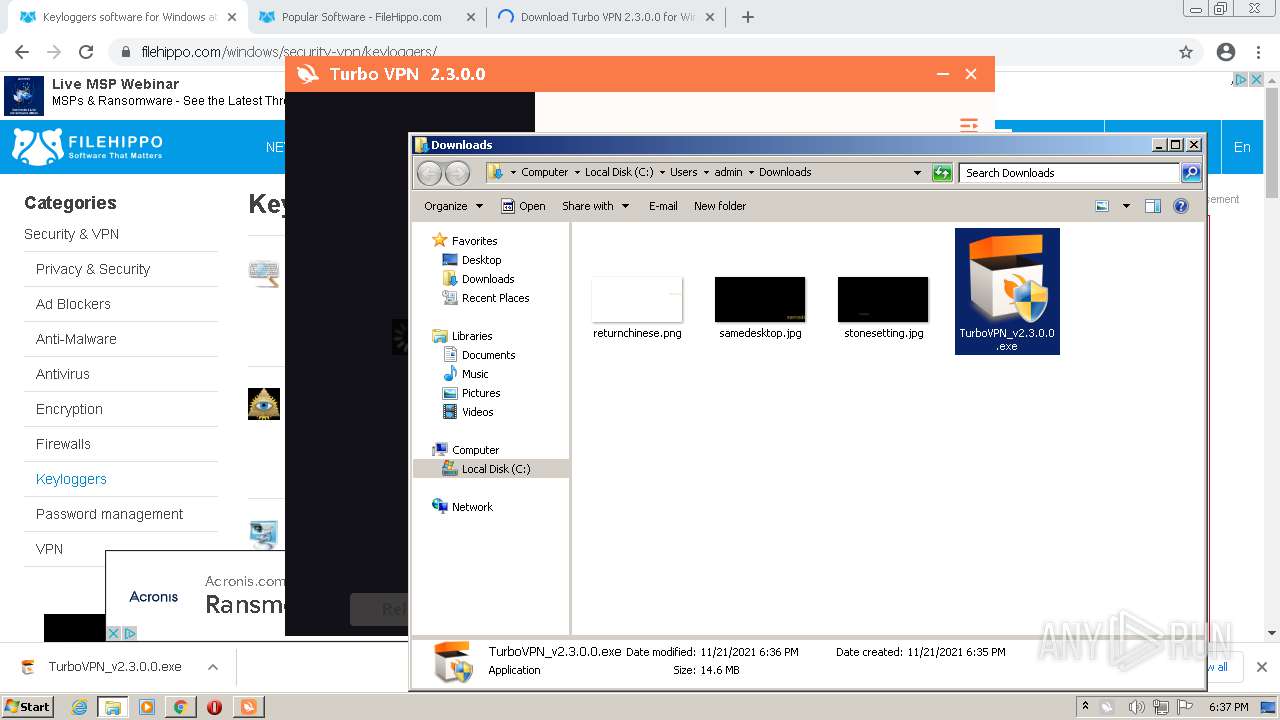The width and height of the screenshot is (1280, 720).
Task: Bookmark this page with star icon
Action: pos(1186,52)
